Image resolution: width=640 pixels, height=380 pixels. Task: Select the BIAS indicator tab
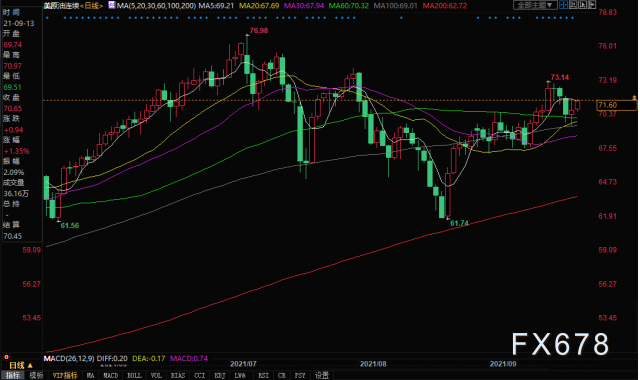[178, 375]
